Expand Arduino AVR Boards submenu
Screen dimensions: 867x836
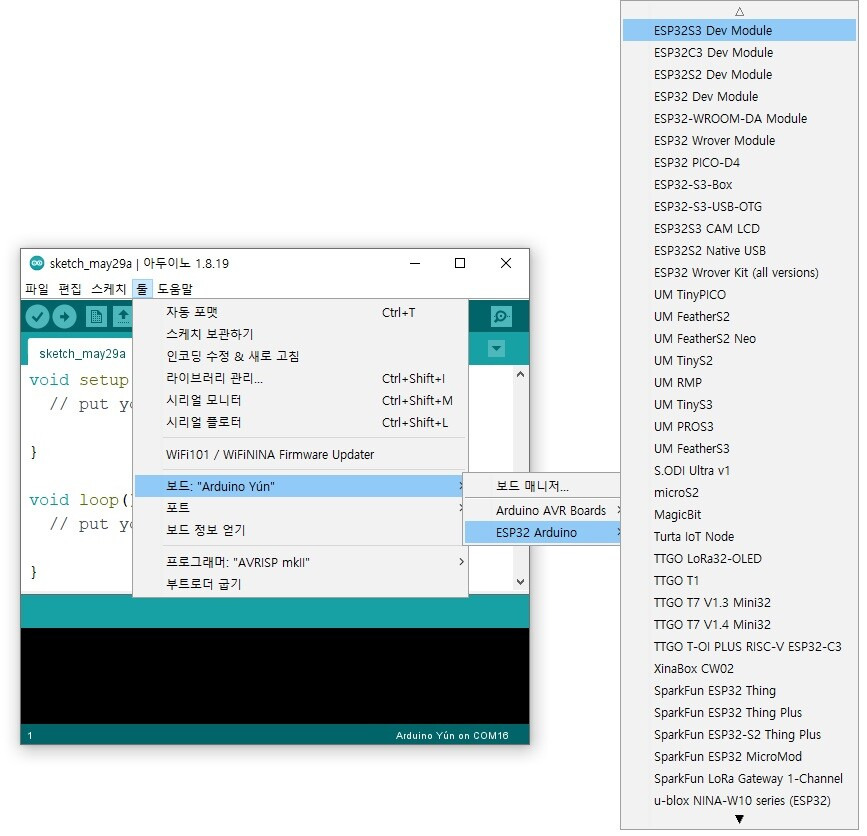[542, 510]
